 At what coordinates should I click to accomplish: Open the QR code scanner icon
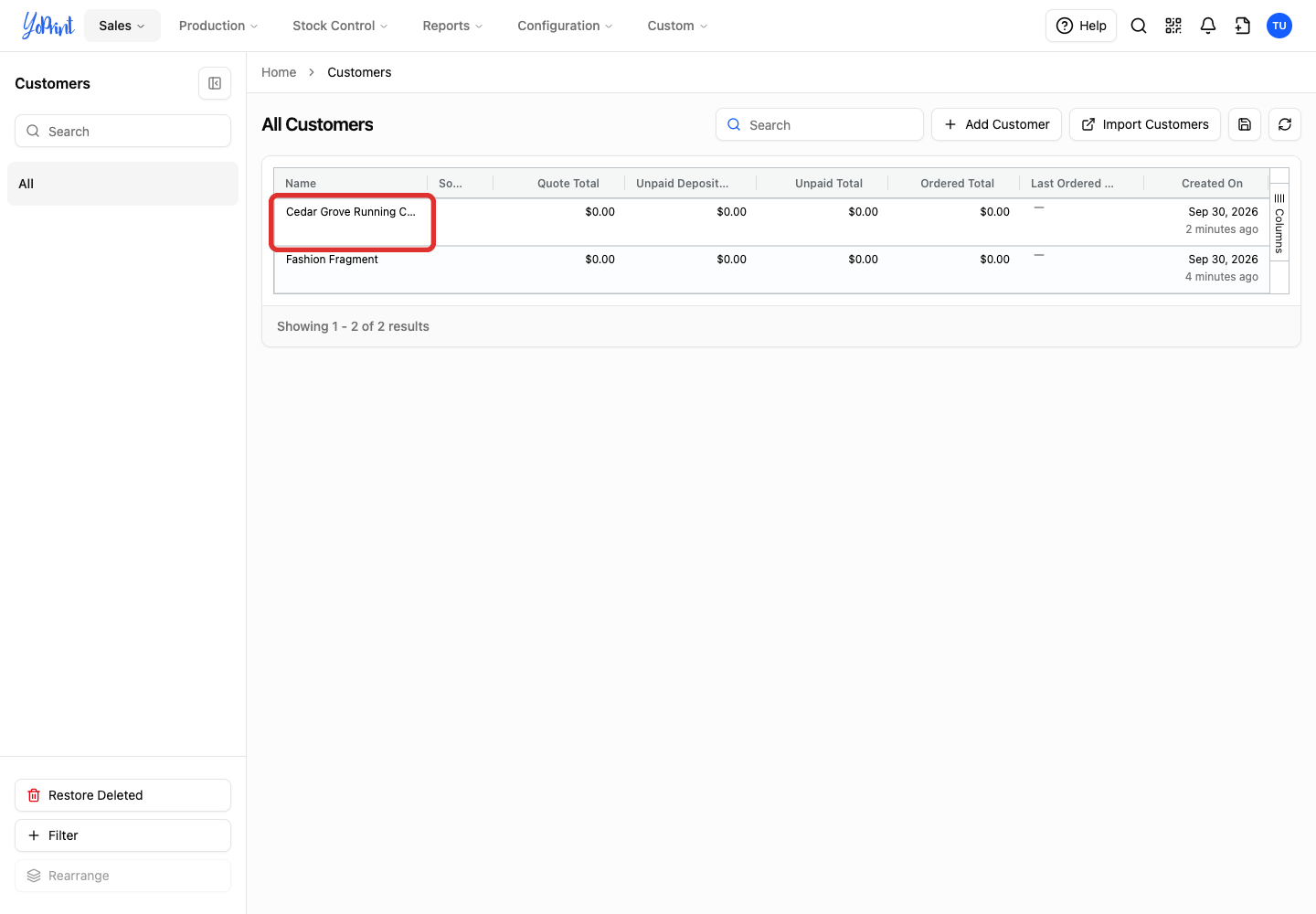click(1173, 26)
